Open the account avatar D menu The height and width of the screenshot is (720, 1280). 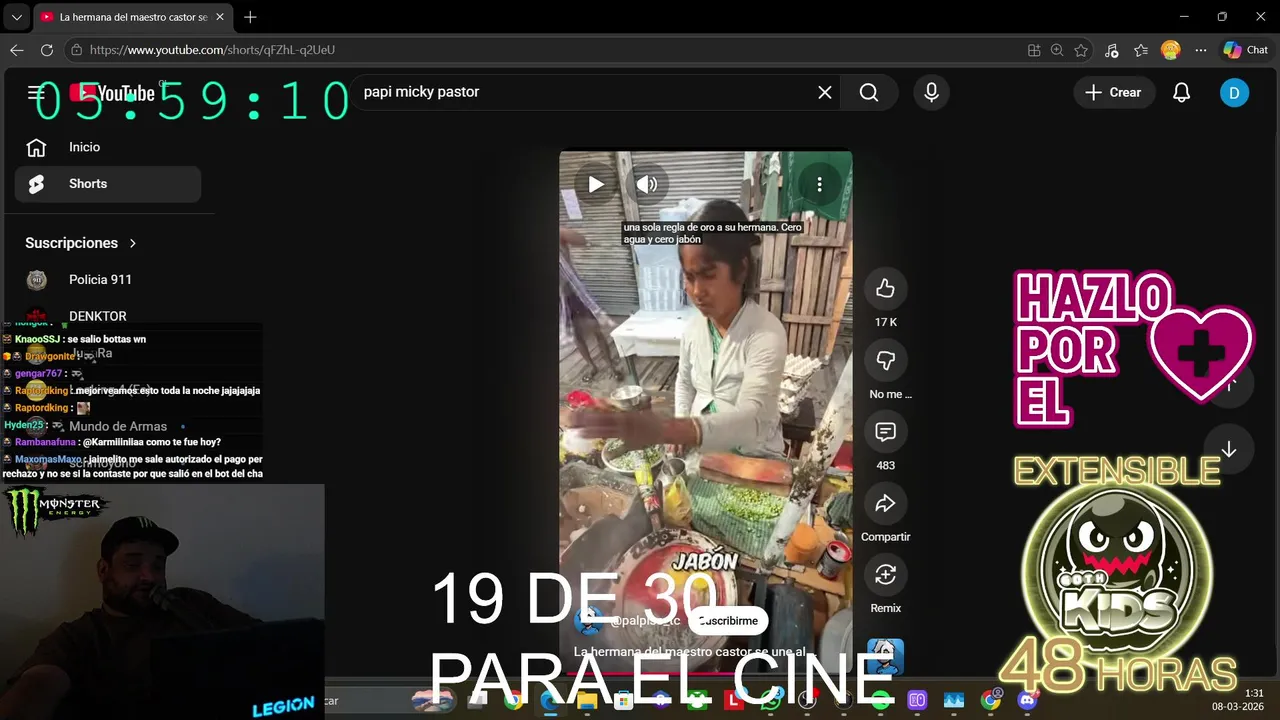[x=1234, y=92]
